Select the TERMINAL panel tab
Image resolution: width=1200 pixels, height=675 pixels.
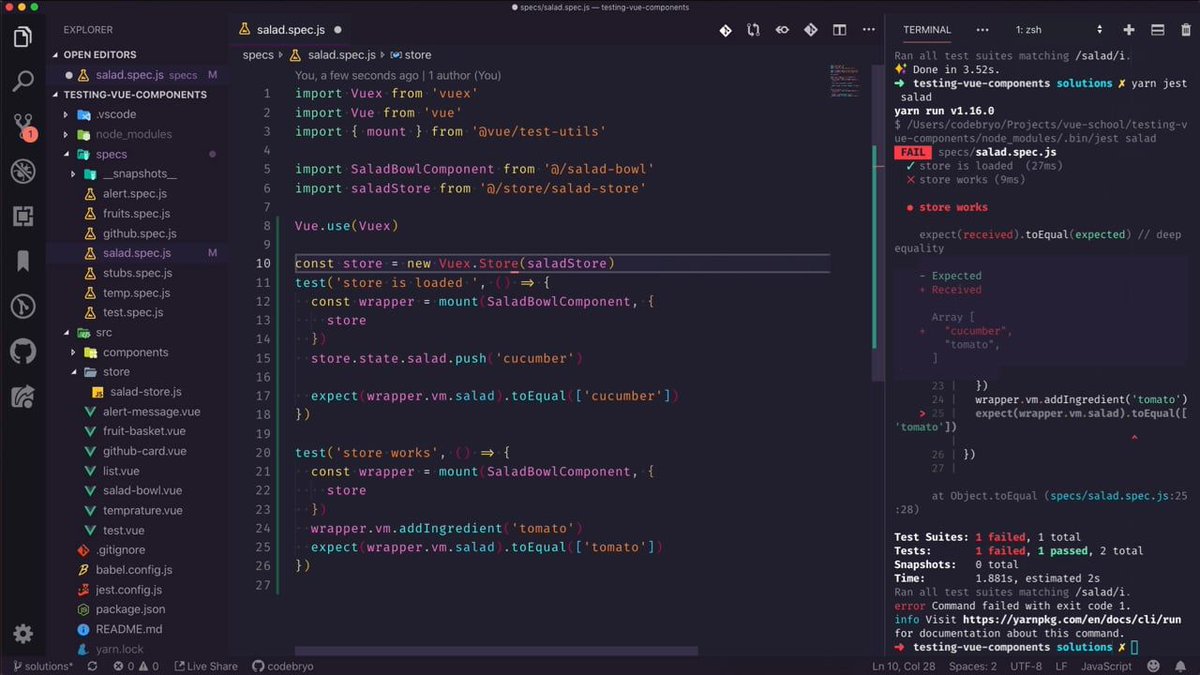tap(927, 30)
